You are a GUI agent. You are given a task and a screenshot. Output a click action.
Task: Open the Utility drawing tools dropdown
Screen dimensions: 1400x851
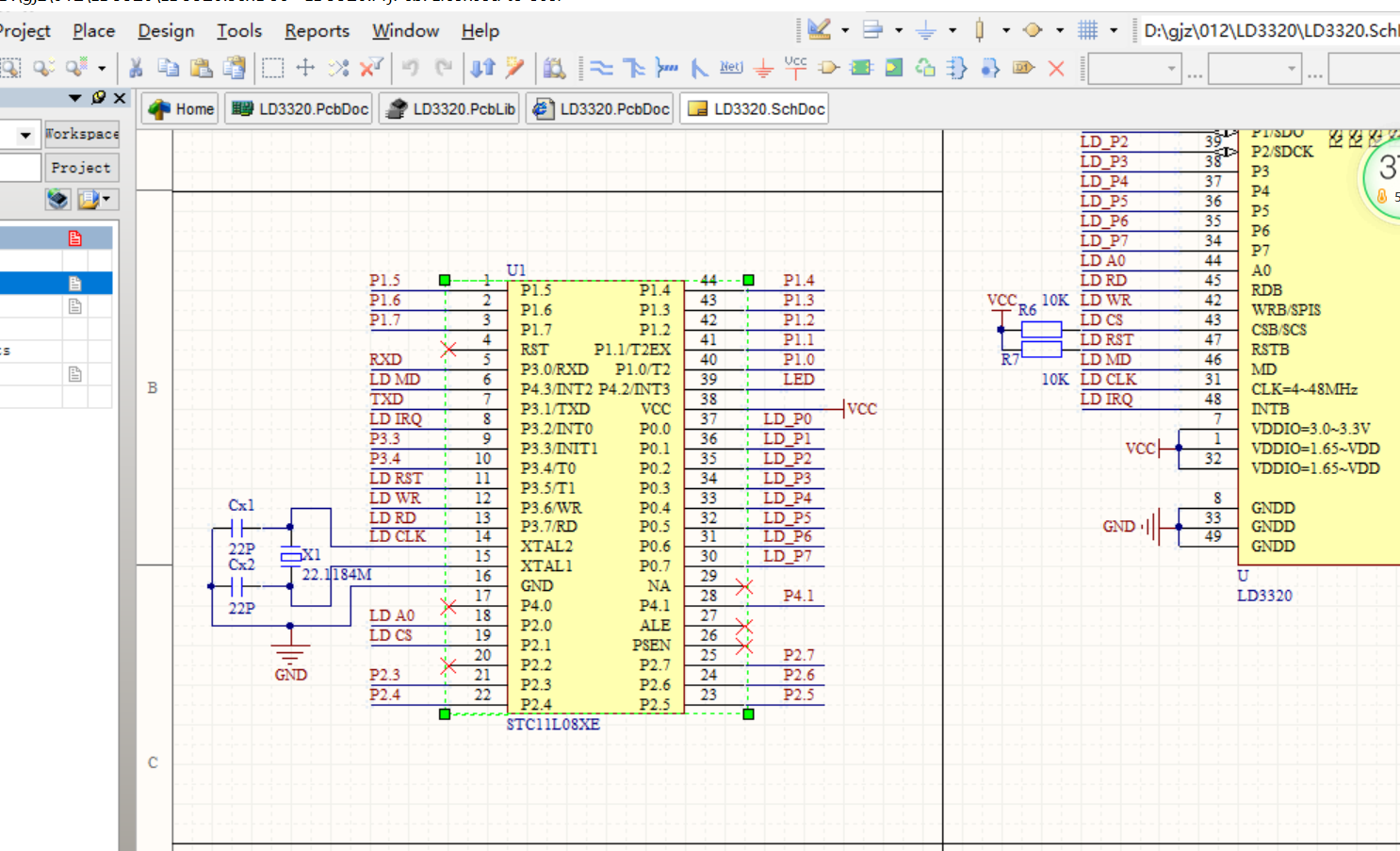pos(844,30)
